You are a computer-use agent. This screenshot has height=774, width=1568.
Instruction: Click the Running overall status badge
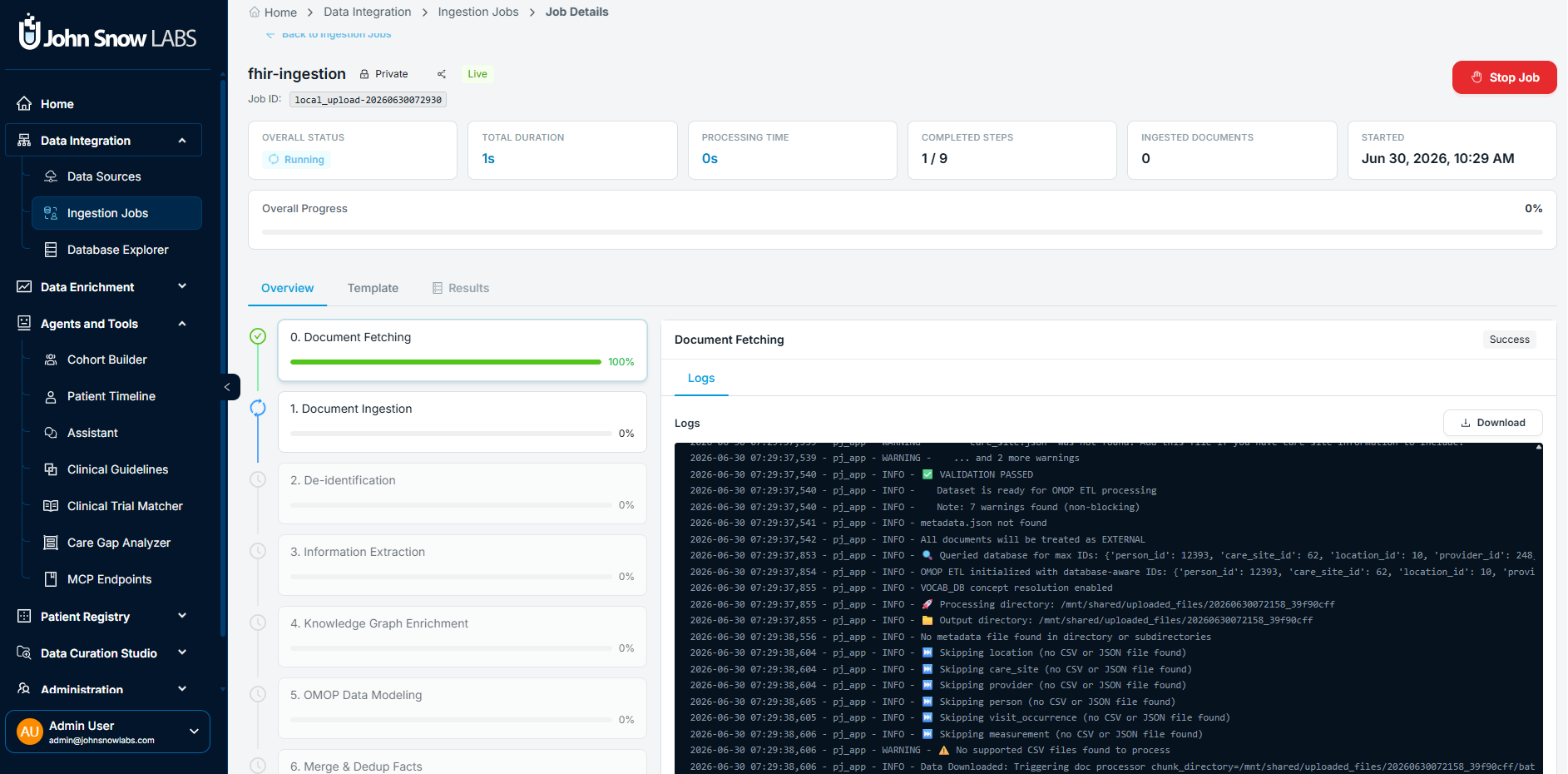point(296,160)
